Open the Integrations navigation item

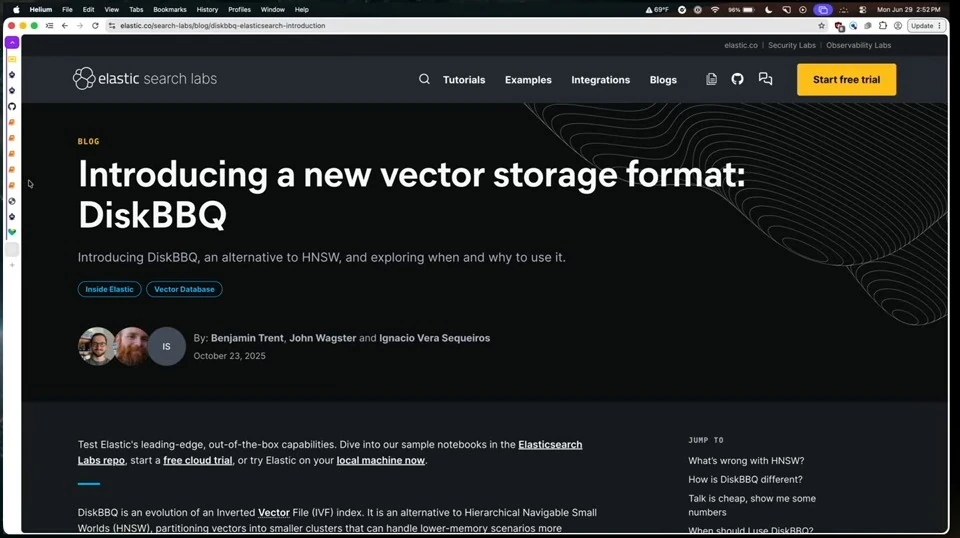(x=601, y=80)
